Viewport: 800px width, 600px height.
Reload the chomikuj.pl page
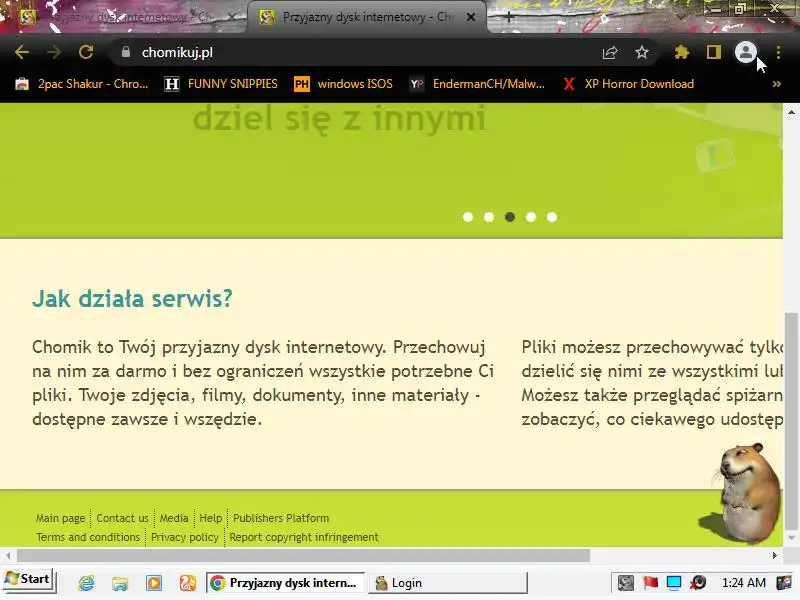coord(86,52)
